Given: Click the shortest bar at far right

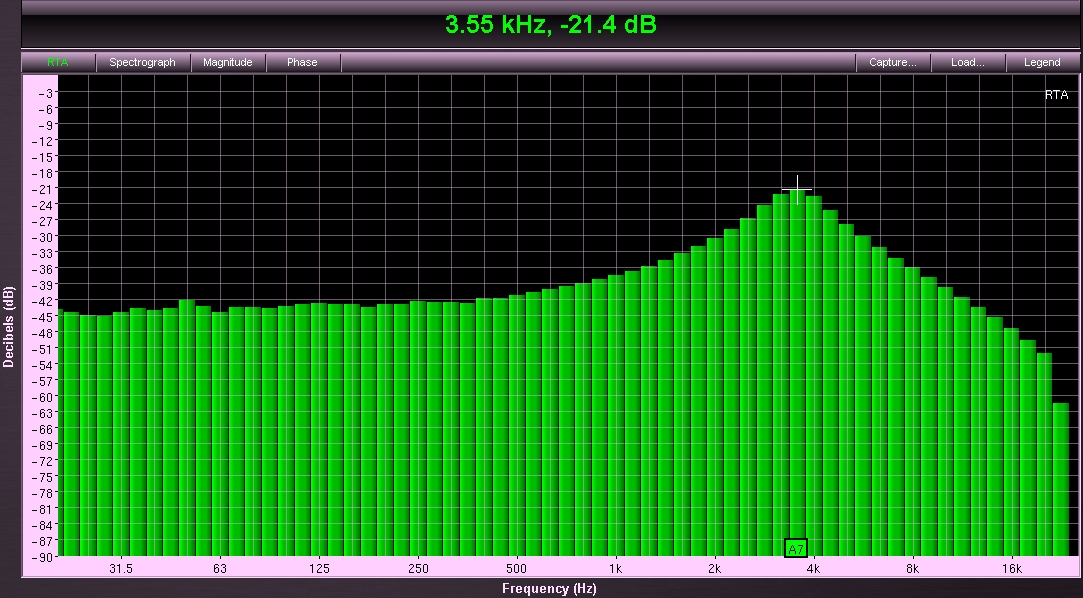Looking at the screenshot, I should pyautogui.click(x=1060, y=478).
